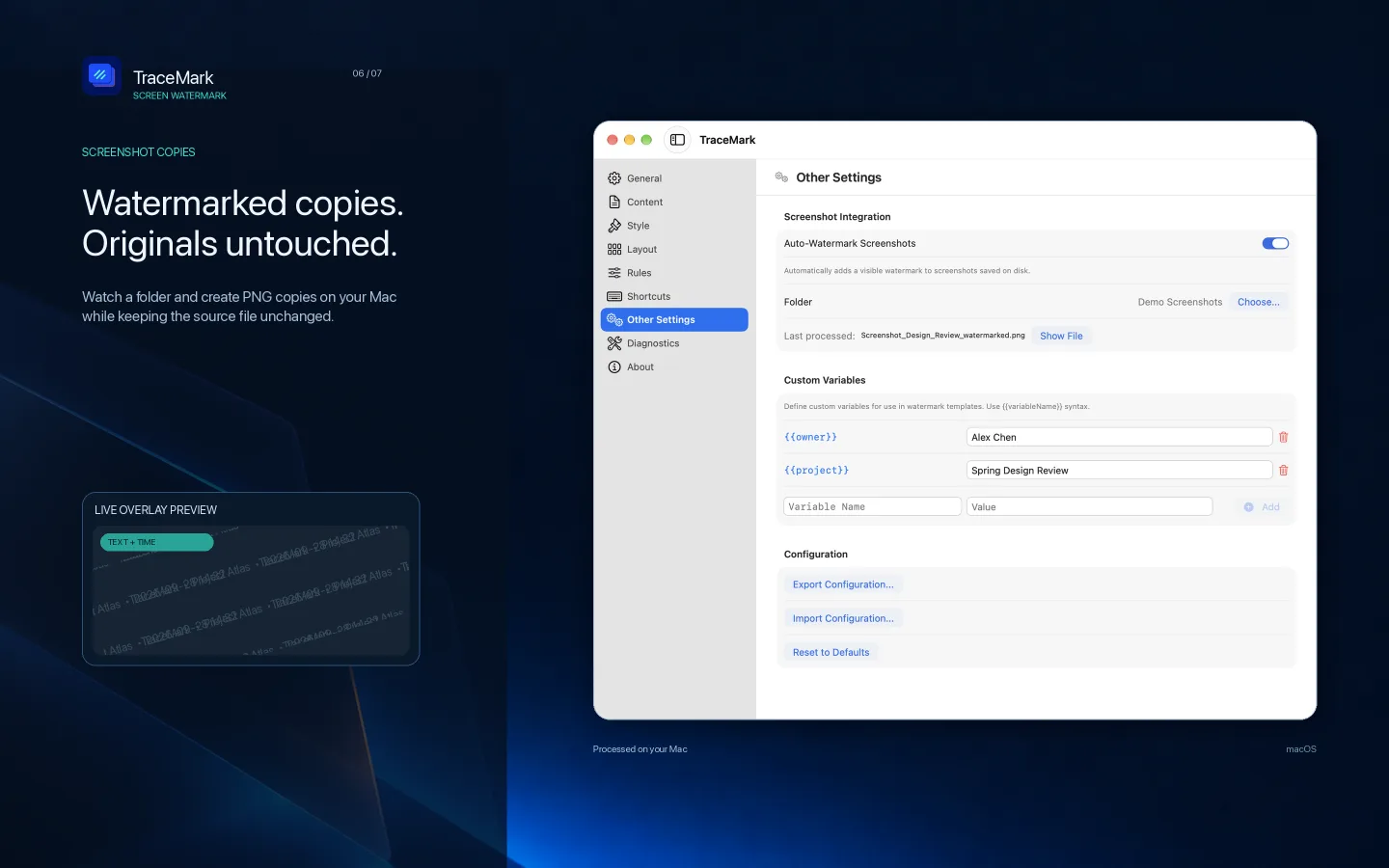
Task: Click Import Configuration...
Action: click(x=843, y=618)
